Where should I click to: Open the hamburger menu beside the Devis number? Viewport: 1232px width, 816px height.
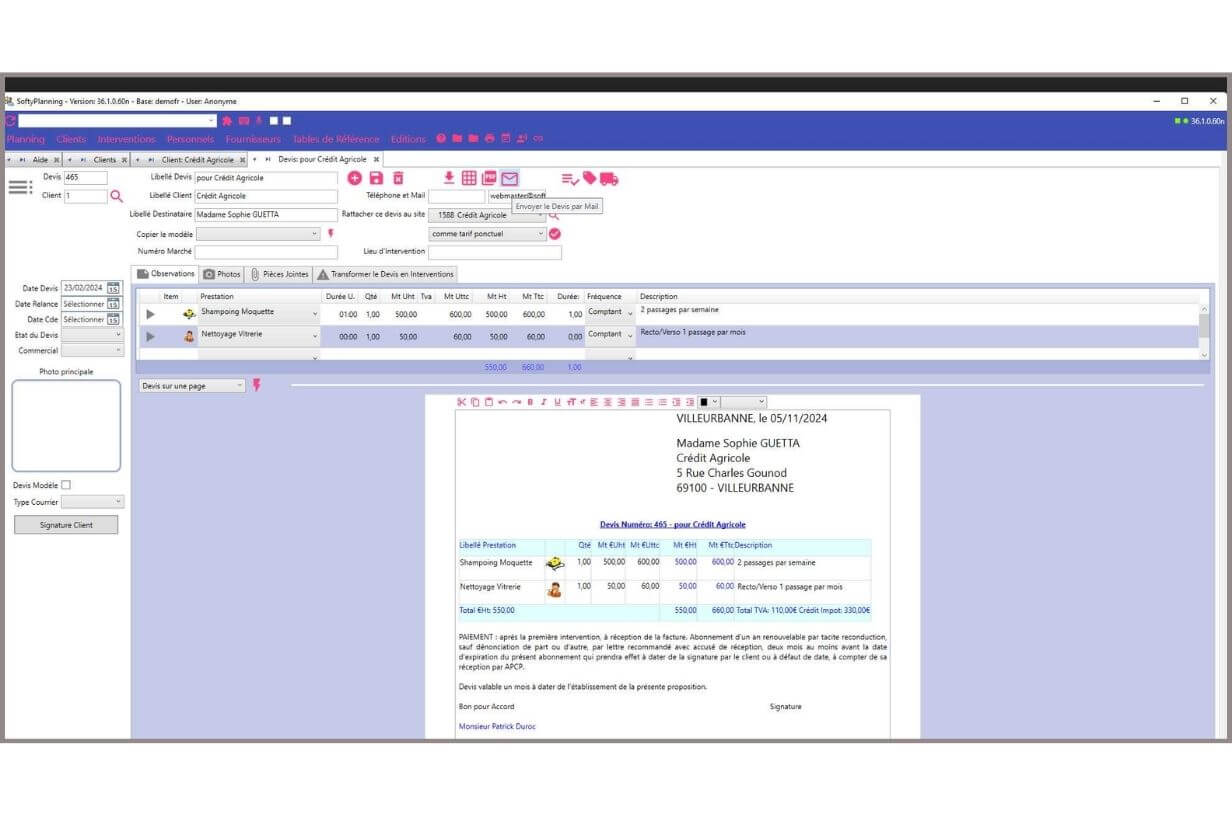20,186
